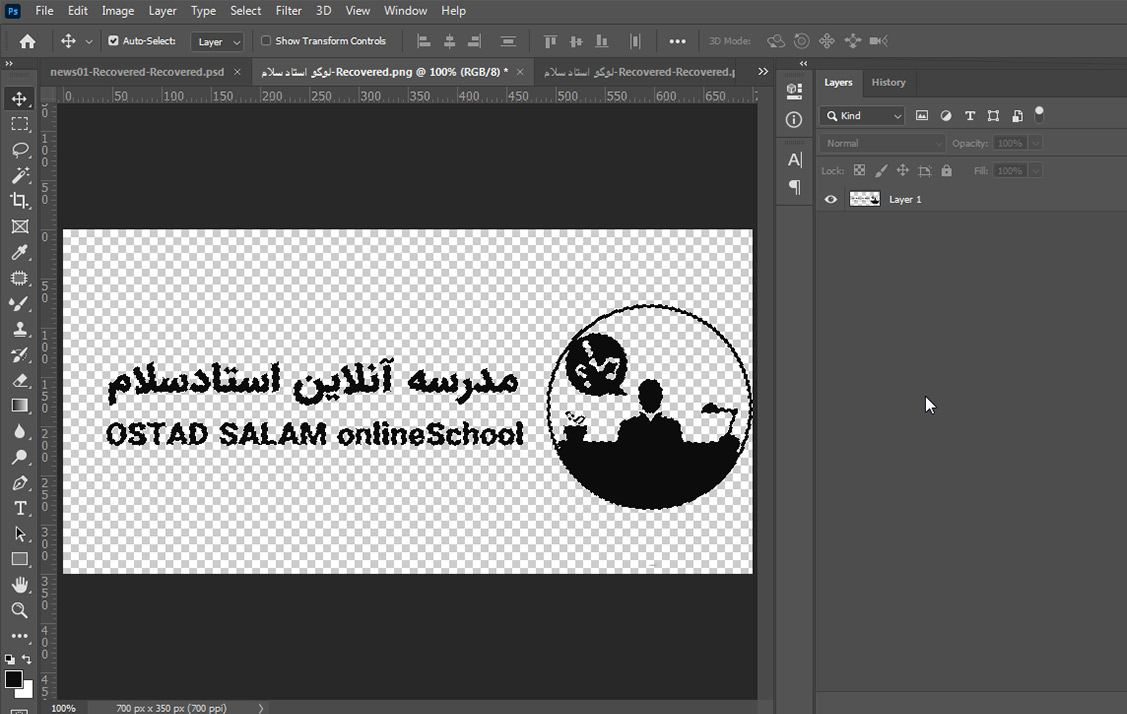Screen dimensions: 1127x714
Task: Select the Eraser tool
Action: (19, 380)
